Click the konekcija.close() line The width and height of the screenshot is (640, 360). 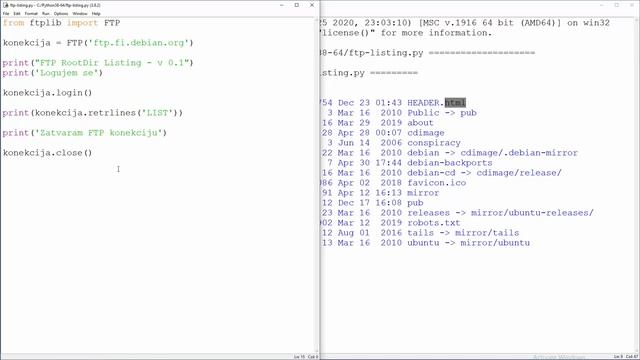(47, 153)
